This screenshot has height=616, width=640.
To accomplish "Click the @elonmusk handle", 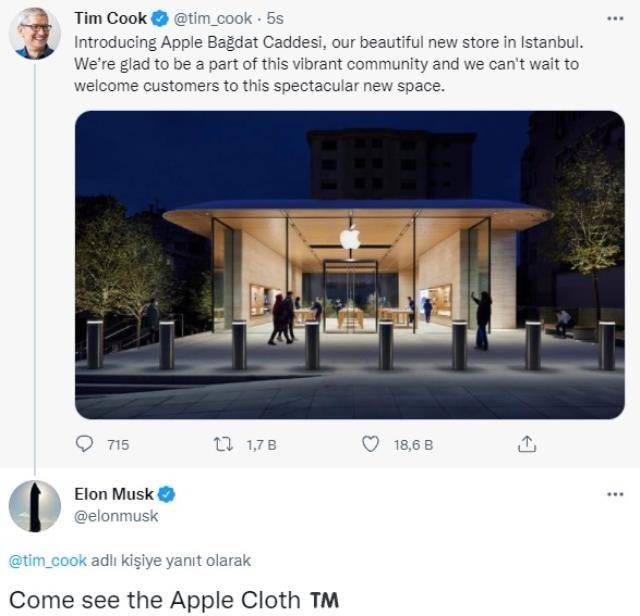I will pos(116,516).
